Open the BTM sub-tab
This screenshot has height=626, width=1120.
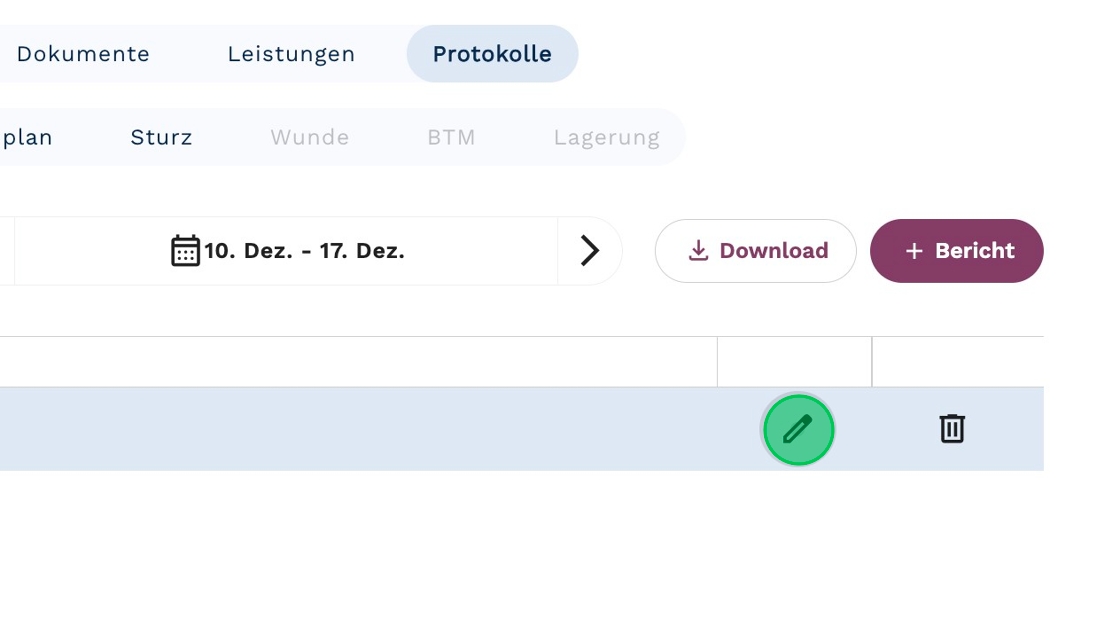(451, 137)
